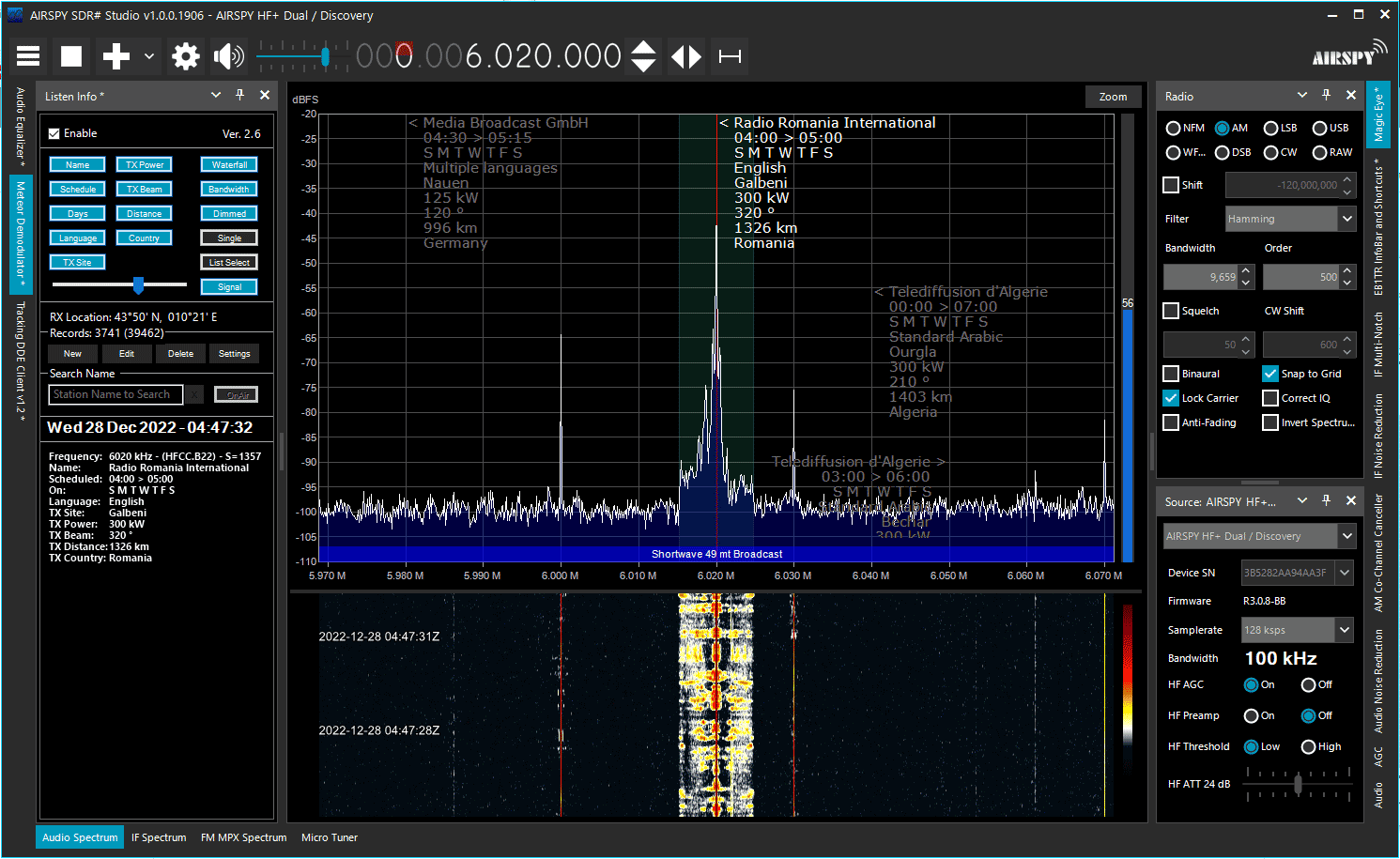Click the frequency step-down arrow control
The width and height of the screenshot is (1400, 859).
click(642, 66)
